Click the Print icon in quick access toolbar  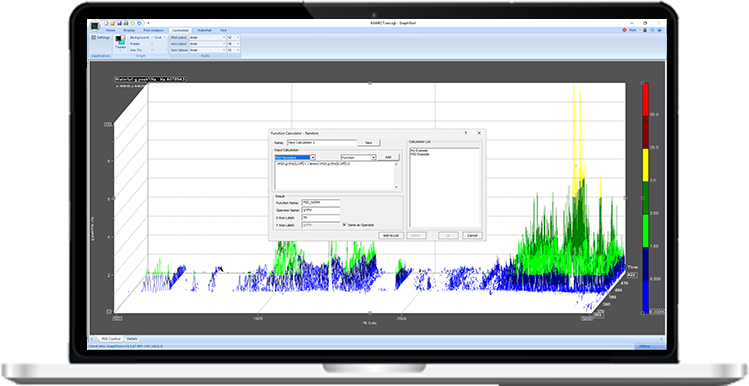point(126,23)
